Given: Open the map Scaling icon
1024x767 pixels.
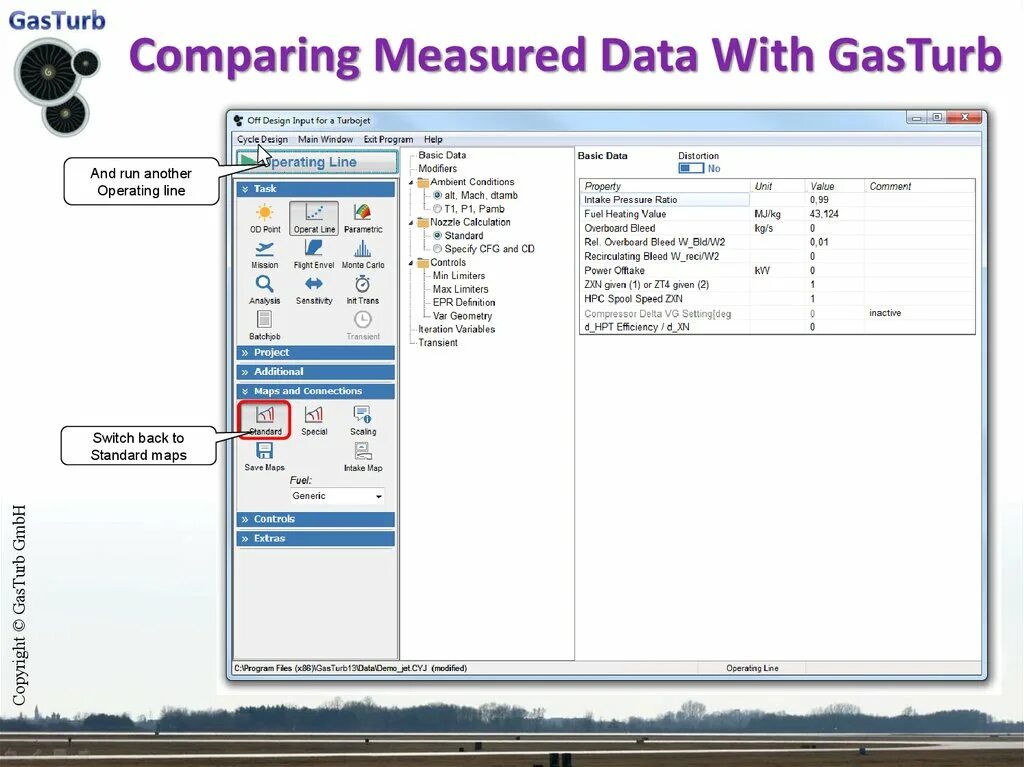Looking at the screenshot, I should (x=362, y=420).
